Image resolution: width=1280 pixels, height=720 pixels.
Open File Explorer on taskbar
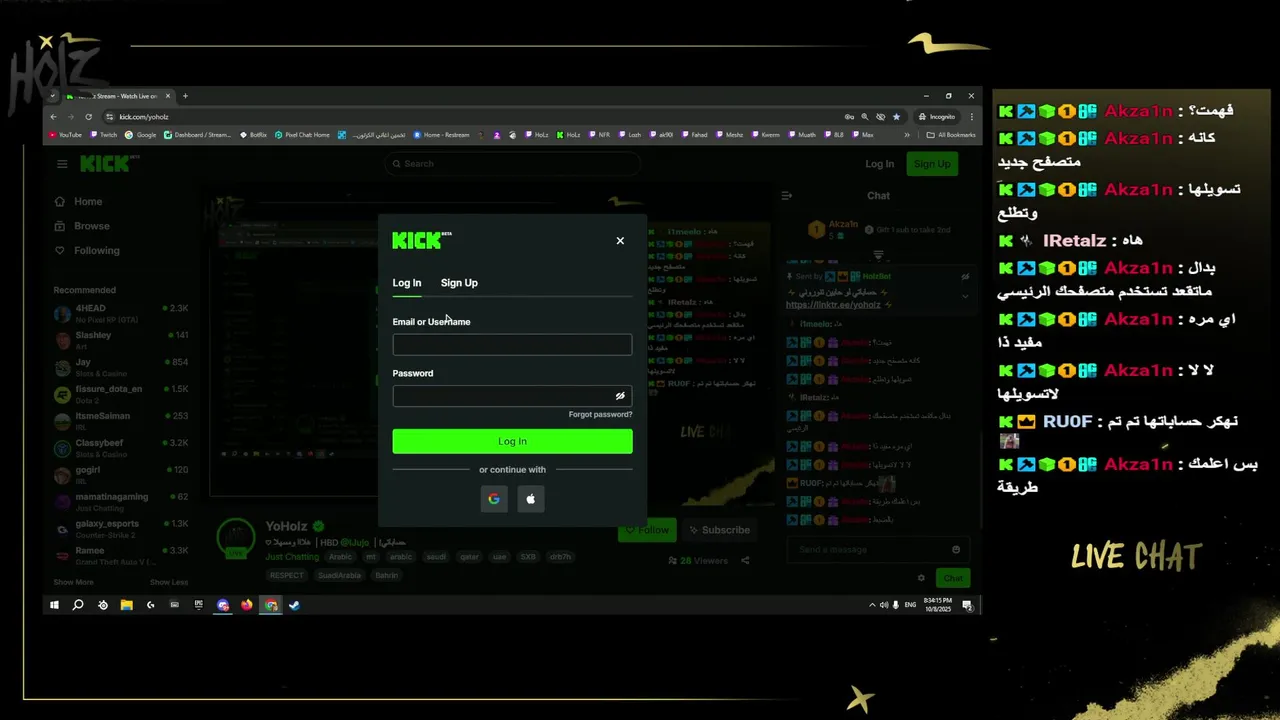127,605
